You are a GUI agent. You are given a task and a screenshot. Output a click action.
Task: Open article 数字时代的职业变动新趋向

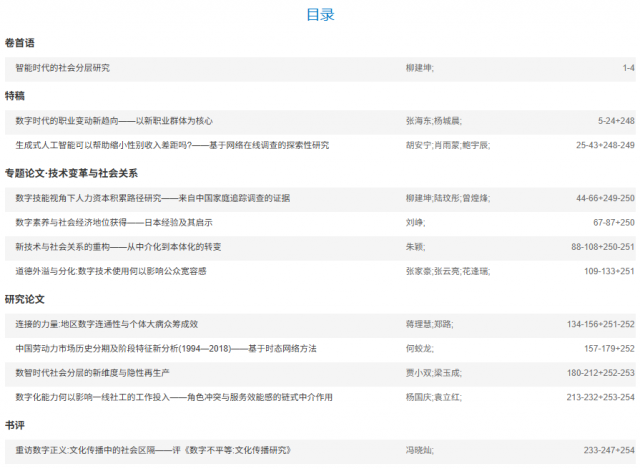tap(114, 121)
